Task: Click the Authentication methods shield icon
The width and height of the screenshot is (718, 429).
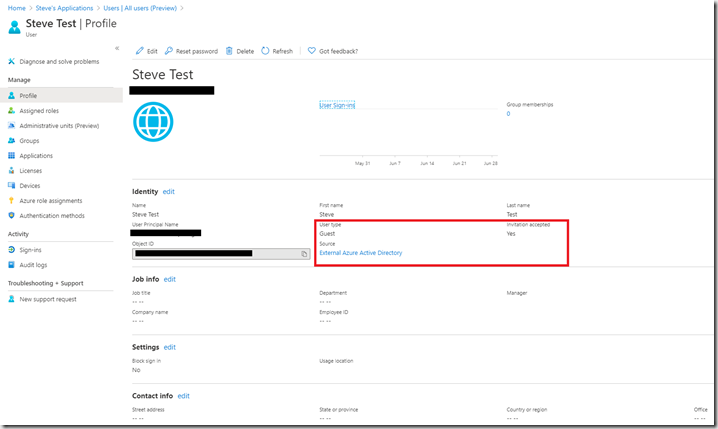Action: 11,215
